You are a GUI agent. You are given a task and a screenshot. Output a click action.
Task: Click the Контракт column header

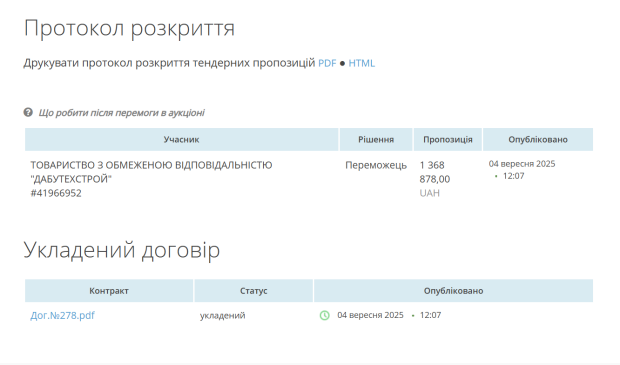[x=109, y=291]
